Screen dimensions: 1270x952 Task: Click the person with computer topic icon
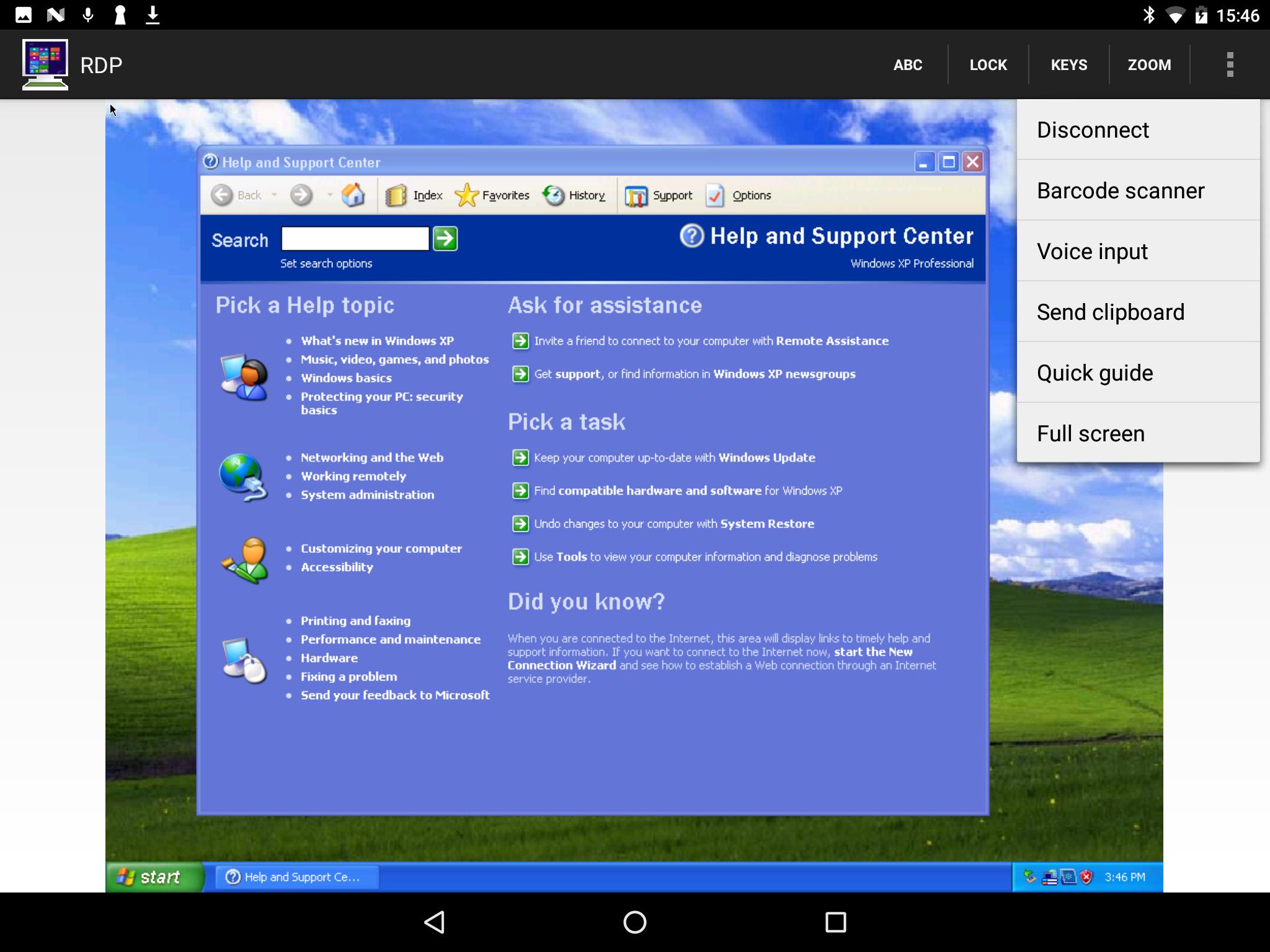(x=244, y=376)
